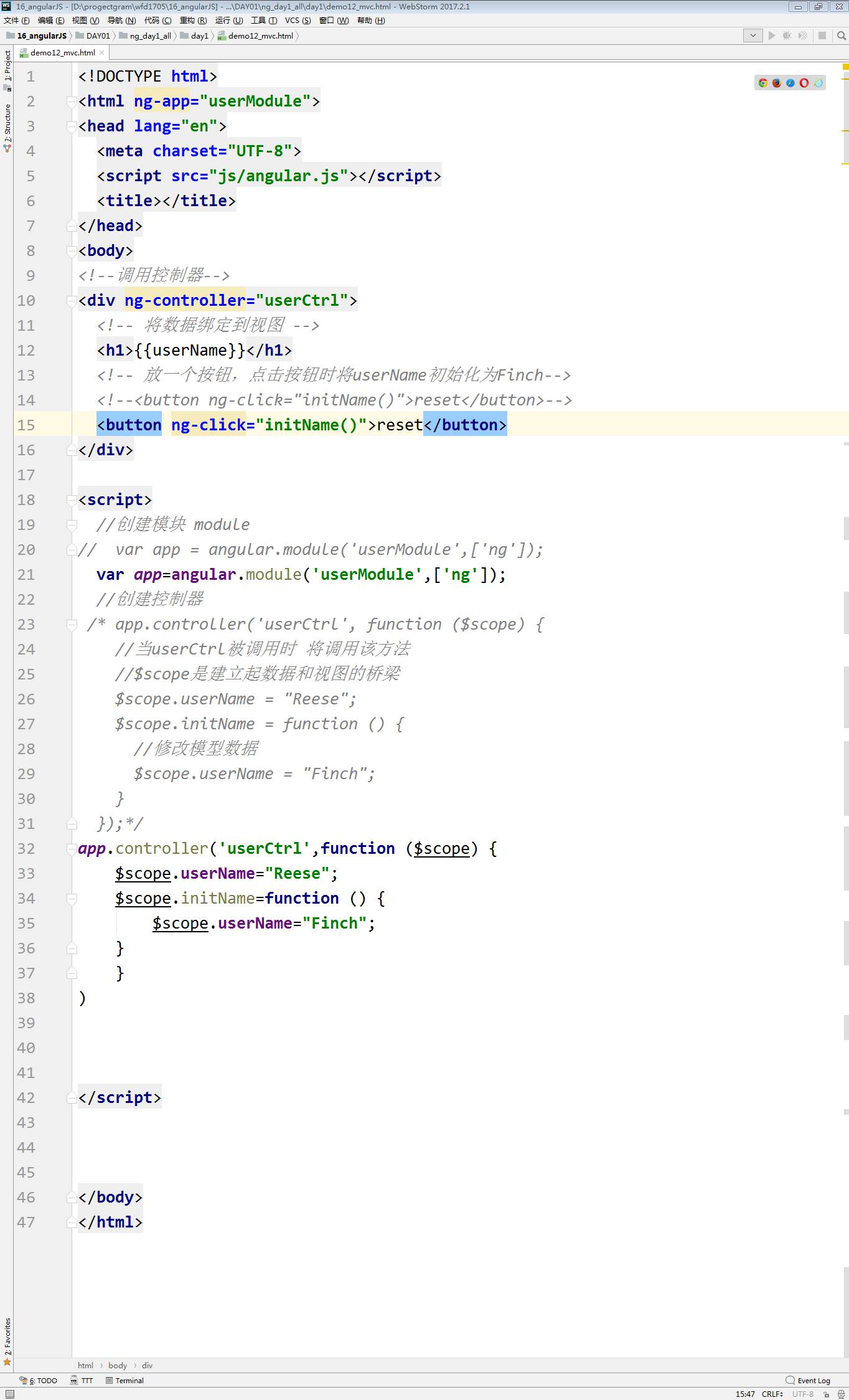The image size is (849, 1400).
Task: Open the Structure tool window
Action: point(7,128)
